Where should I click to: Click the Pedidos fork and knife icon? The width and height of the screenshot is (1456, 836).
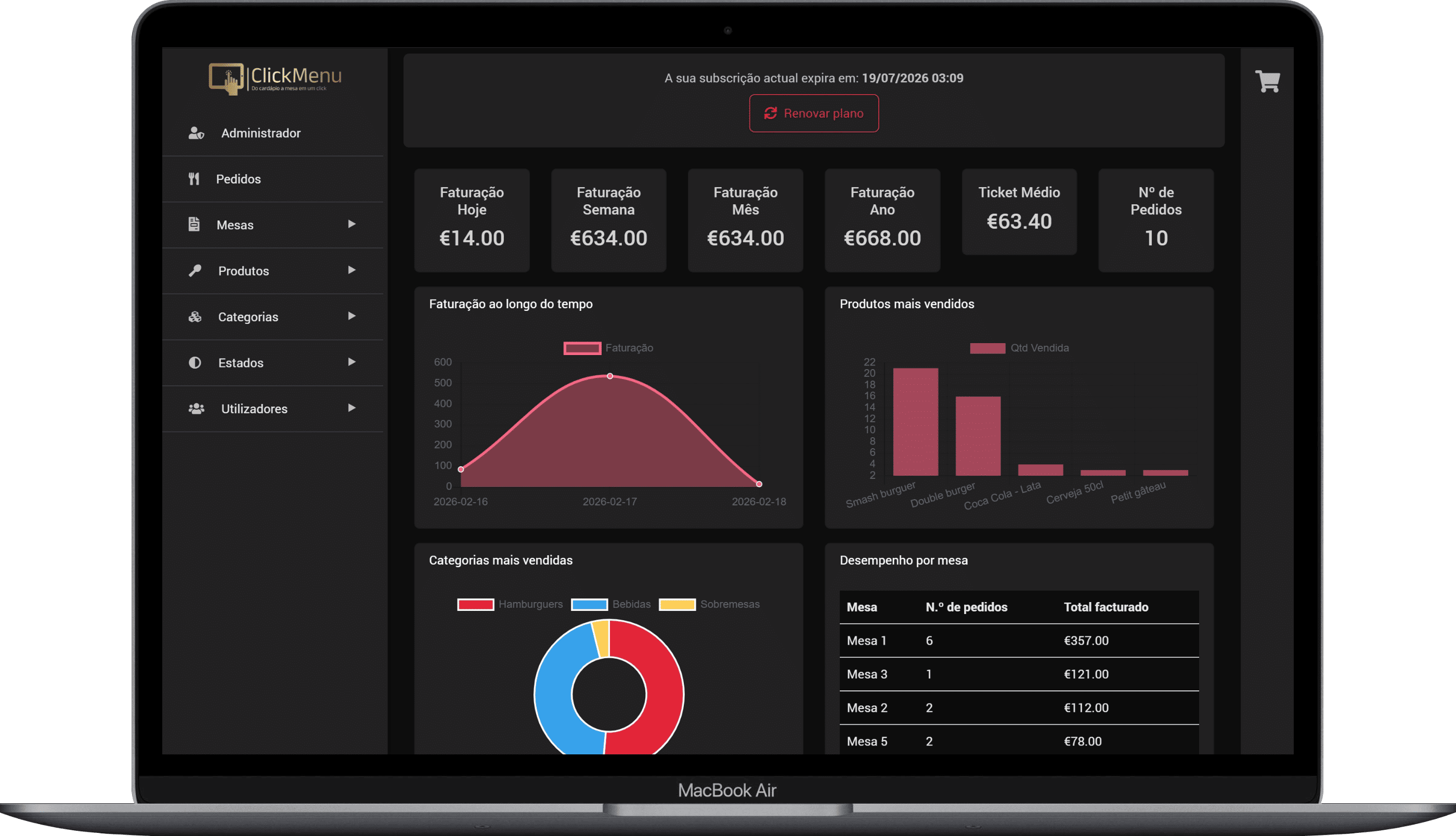tap(194, 179)
